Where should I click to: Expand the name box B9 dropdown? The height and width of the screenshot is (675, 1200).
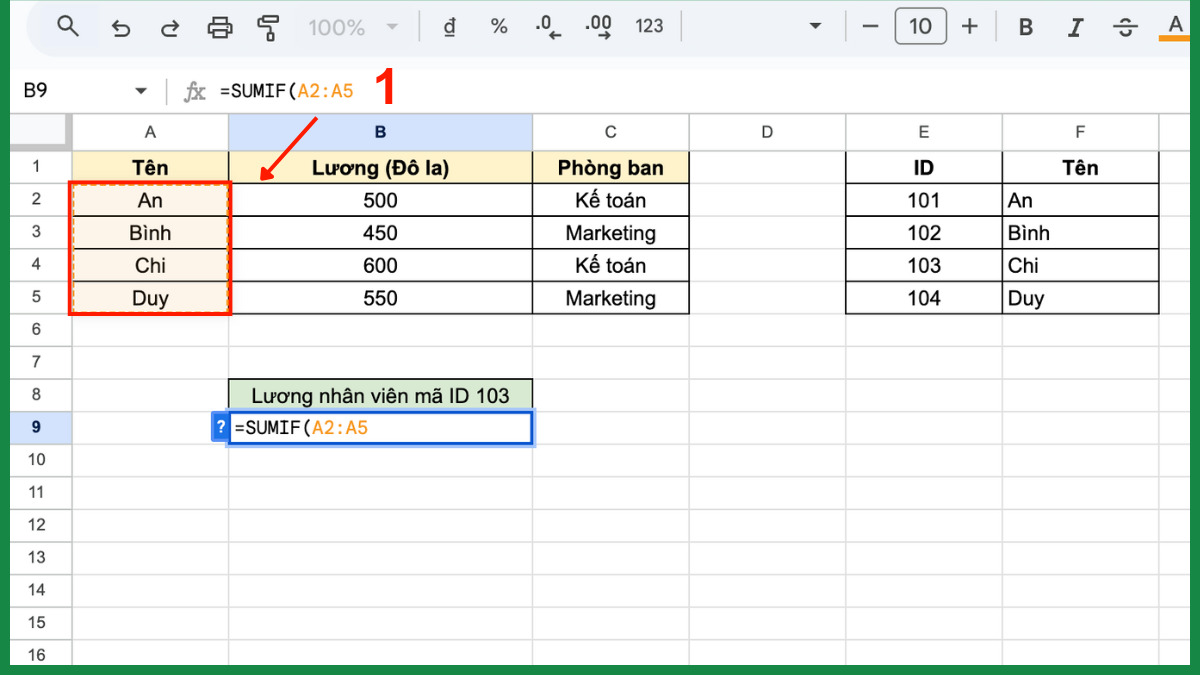(x=140, y=91)
